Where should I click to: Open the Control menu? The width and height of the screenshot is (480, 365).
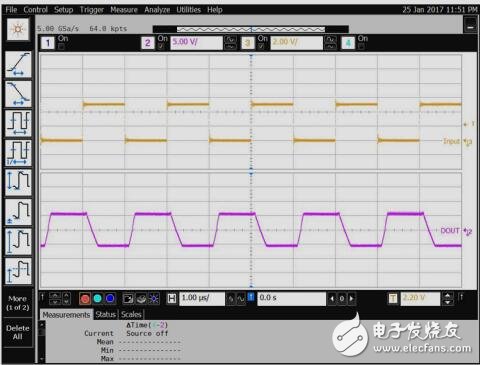click(x=35, y=10)
